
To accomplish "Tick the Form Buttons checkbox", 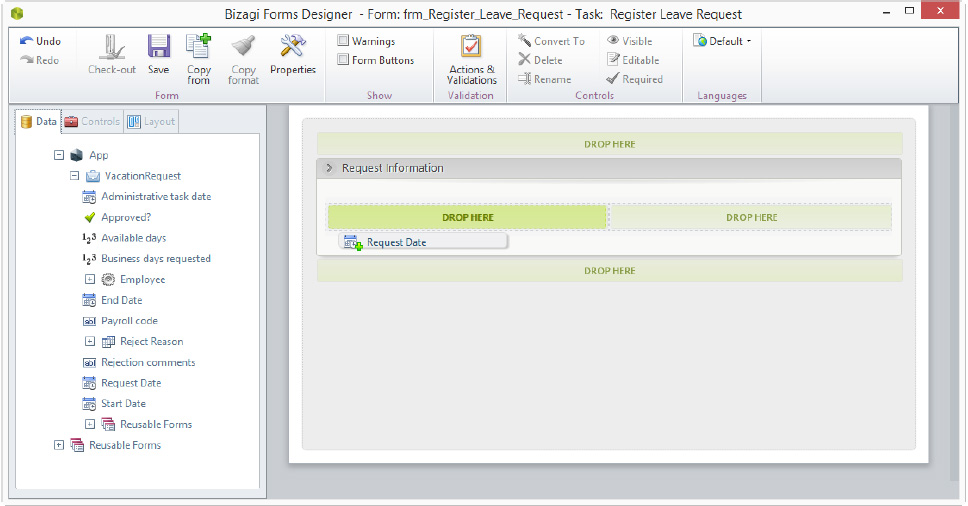I will coord(343,60).
